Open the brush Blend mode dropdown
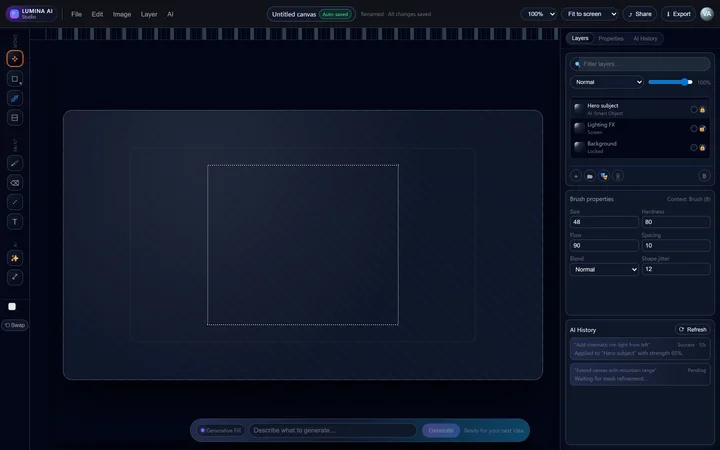This screenshot has height=450, width=720. point(604,269)
